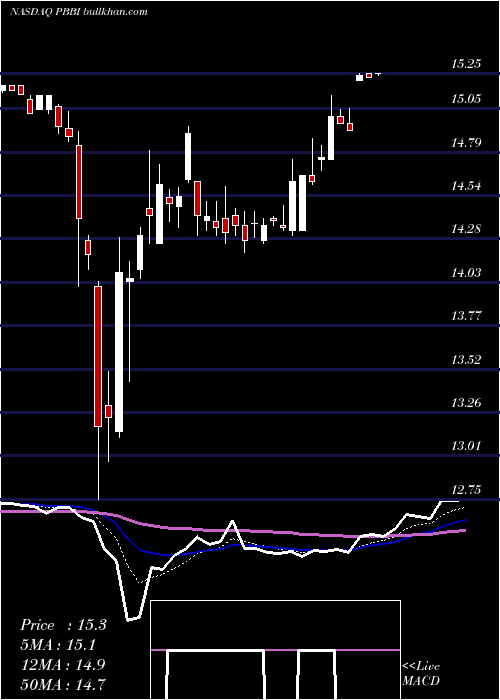Click the 12.75 price axis label
Screen dimensions: 500x700
pos(466,490)
